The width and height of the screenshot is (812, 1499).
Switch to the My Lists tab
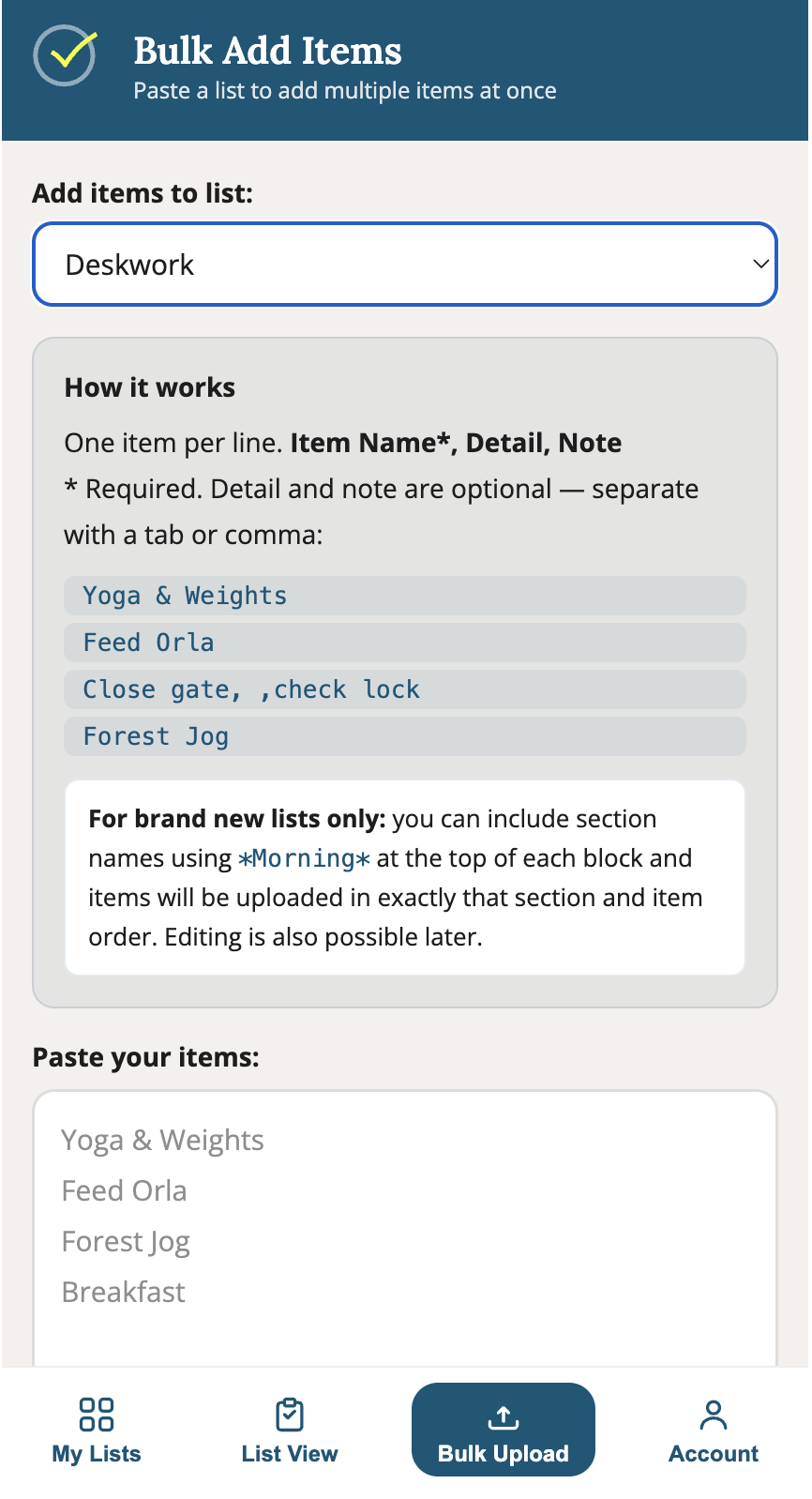coord(97,1430)
